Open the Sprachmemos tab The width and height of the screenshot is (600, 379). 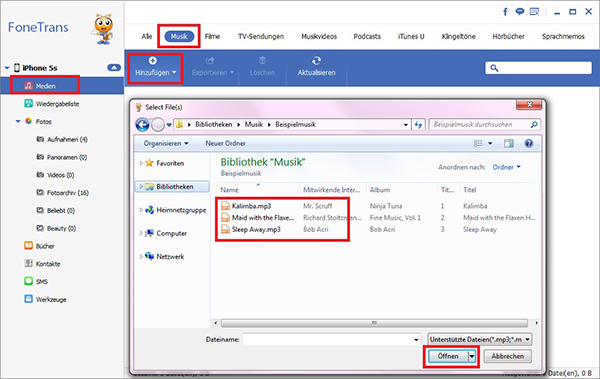pyautogui.click(x=563, y=36)
